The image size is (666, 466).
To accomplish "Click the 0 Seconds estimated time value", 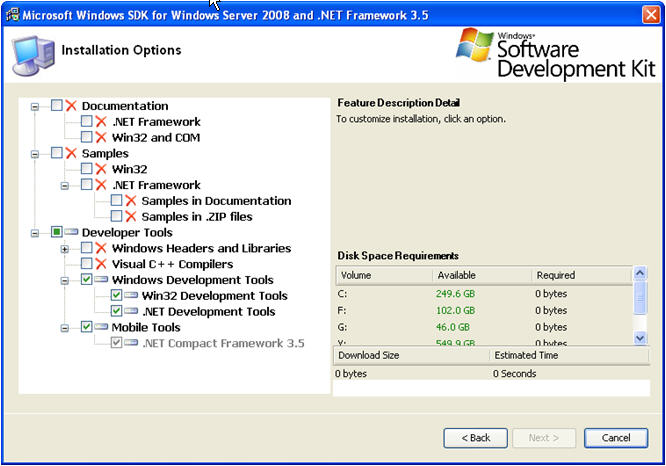I will [x=514, y=374].
